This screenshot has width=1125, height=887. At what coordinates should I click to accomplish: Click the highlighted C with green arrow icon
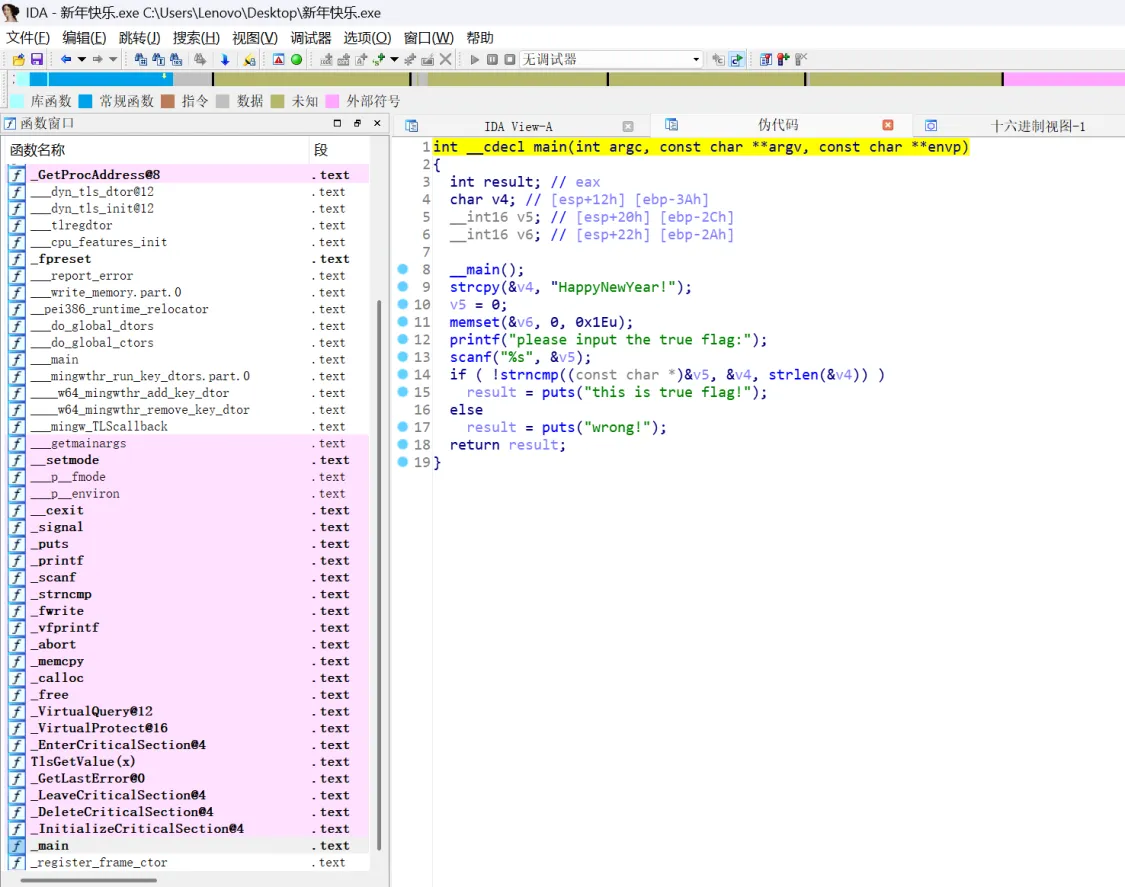click(x=737, y=60)
